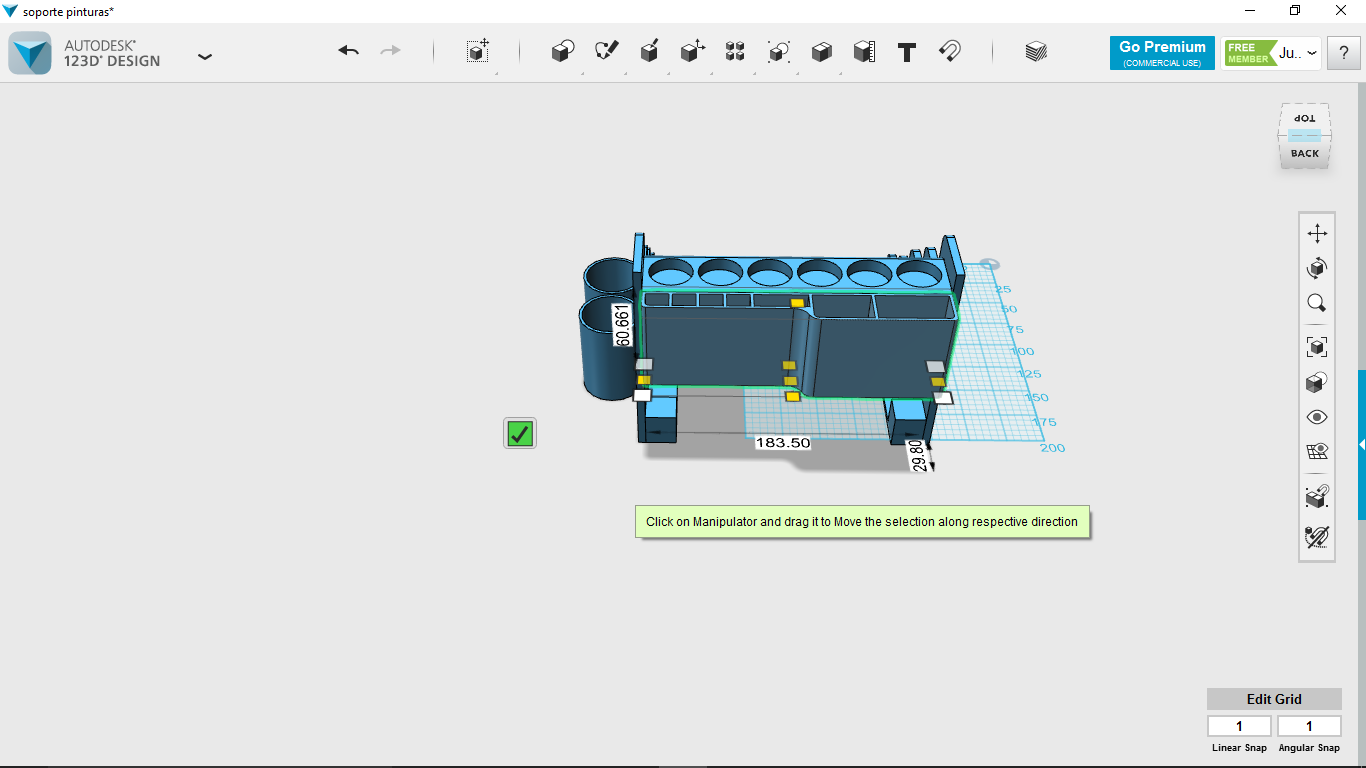This screenshot has height=768, width=1366.
Task: Open Help with the question mark
Action: point(1343,53)
